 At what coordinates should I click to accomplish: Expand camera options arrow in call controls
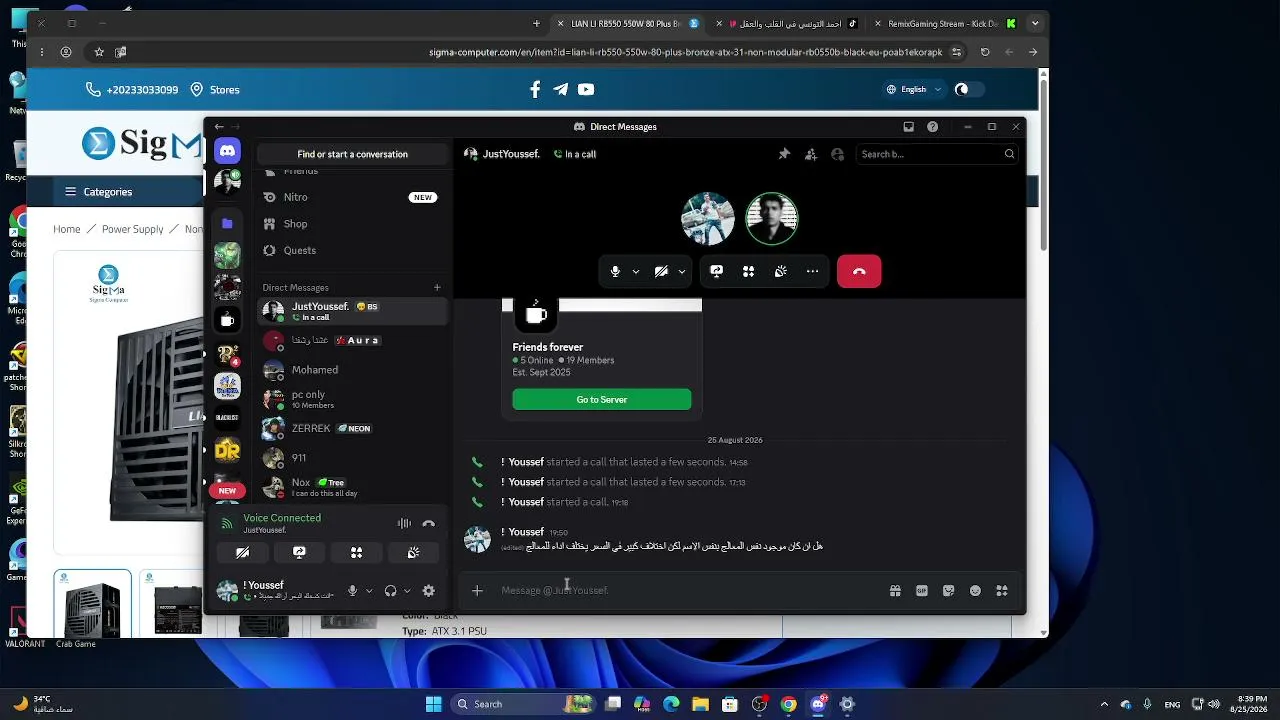click(x=682, y=271)
